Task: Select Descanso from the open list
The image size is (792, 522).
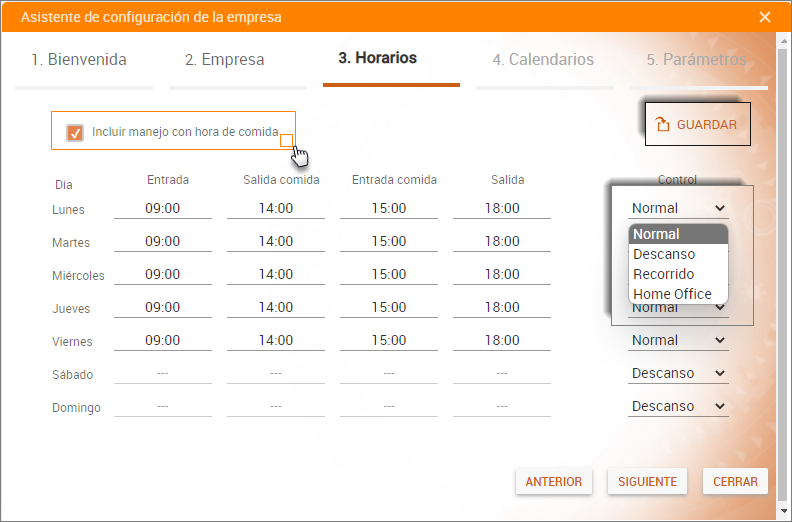Action: pyautogui.click(x=664, y=254)
